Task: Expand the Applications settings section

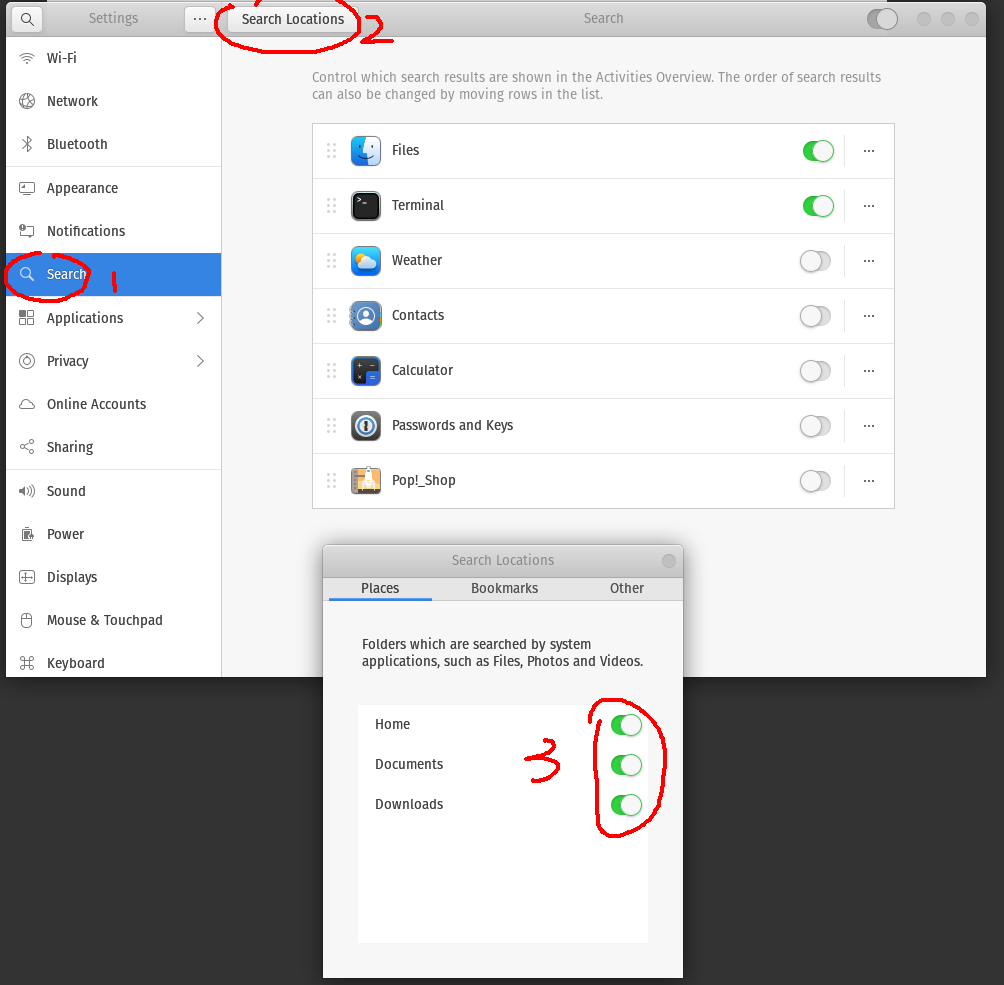Action: click(113, 318)
